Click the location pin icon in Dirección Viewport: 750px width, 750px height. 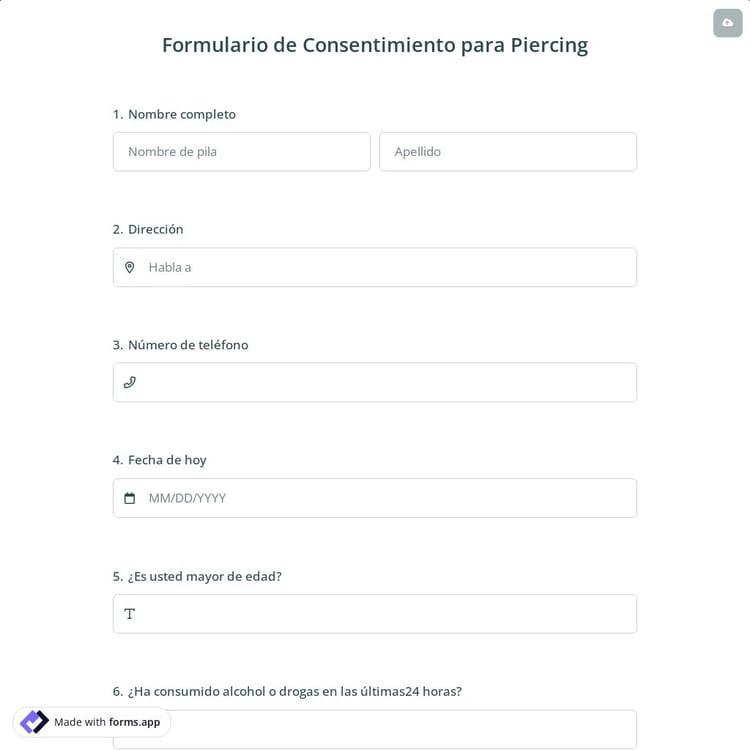(x=129, y=267)
